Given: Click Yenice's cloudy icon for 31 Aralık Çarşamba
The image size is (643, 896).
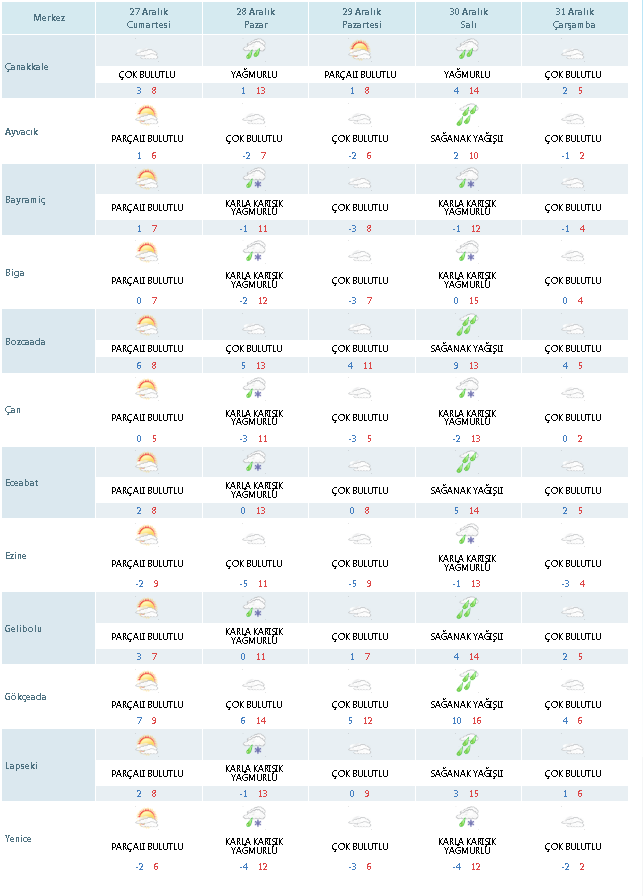Looking at the screenshot, I should [x=572, y=820].
